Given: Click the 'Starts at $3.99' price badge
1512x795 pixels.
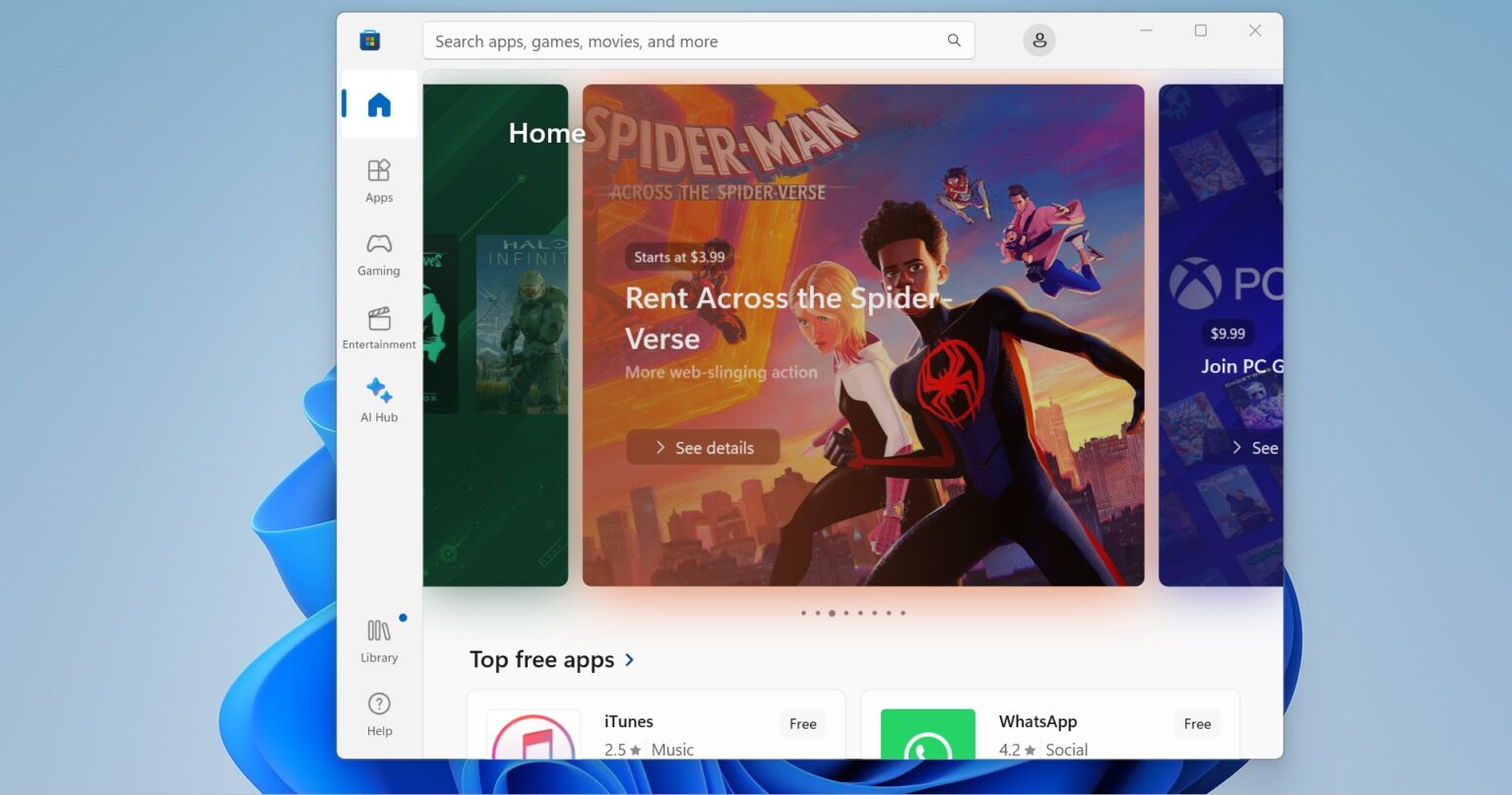Looking at the screenshot, I should (679, 257).
